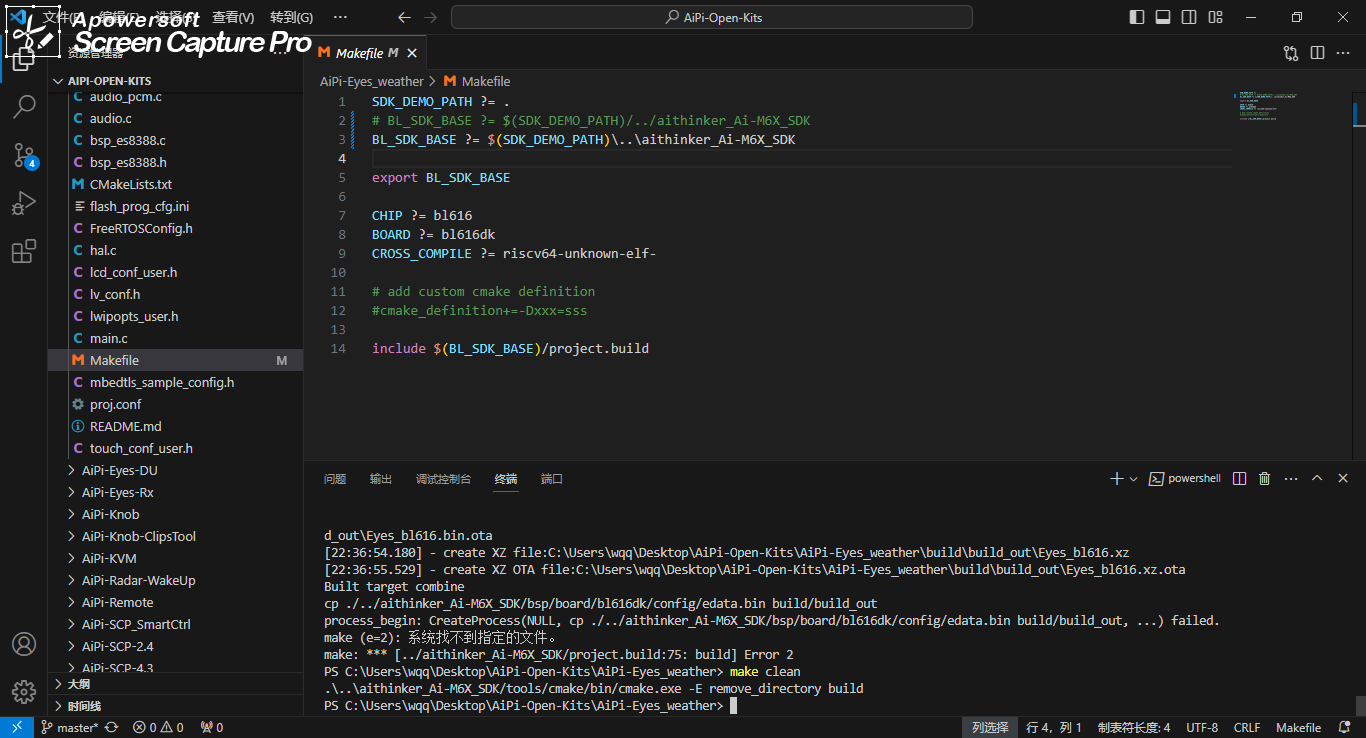Click 列选择 column selection status item
The height and width of the screenshot is (738, 1366).
point(990,728)
